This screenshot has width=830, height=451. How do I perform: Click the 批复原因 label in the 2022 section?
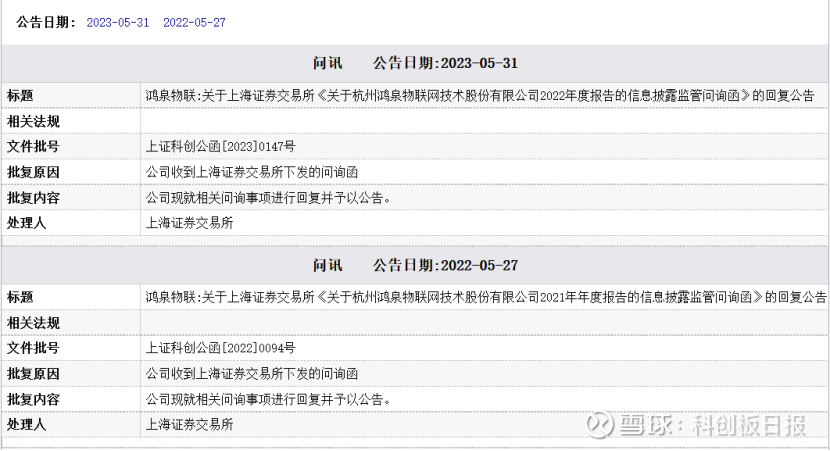pos(33,374)
